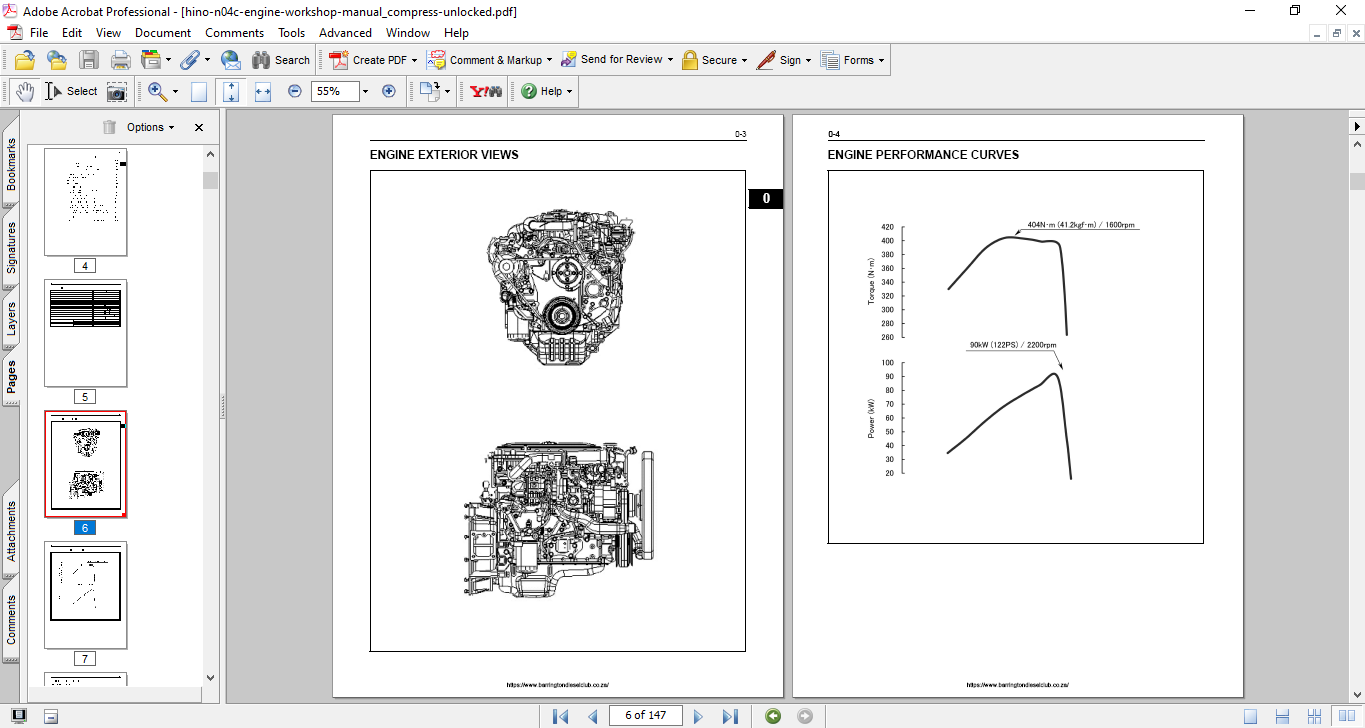
Task: Enable Continuous page layout in status bar
Action: pos(1282,716)
